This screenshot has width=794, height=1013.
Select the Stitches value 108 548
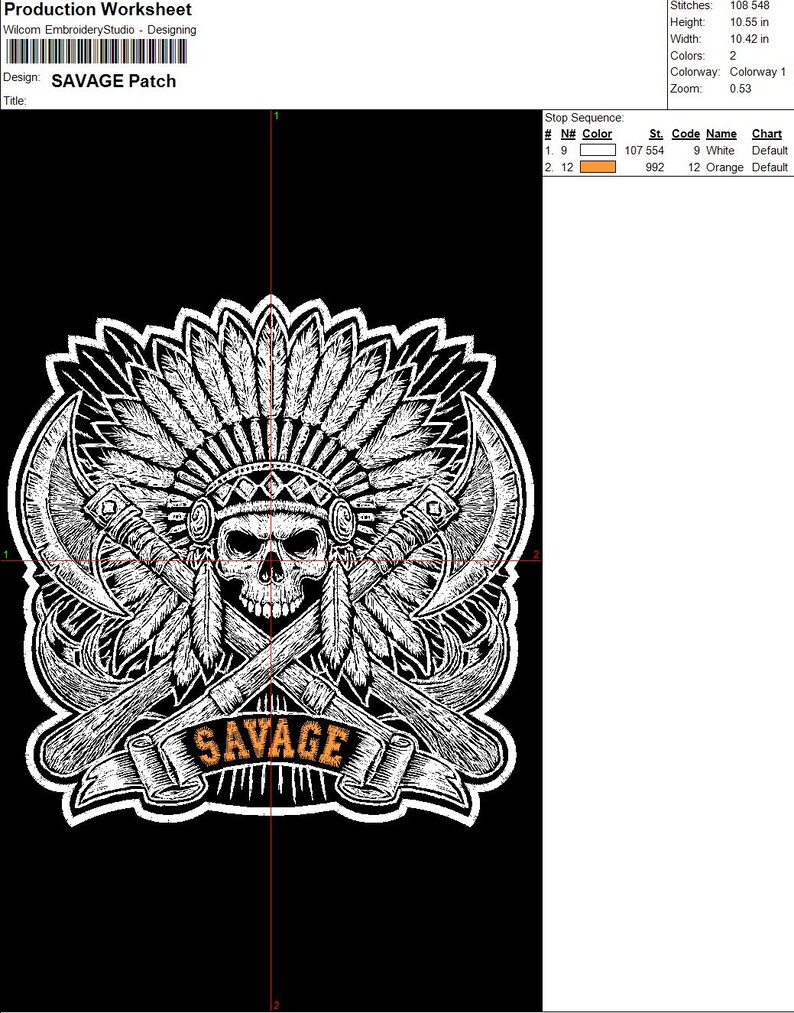[x=749, y=6]
